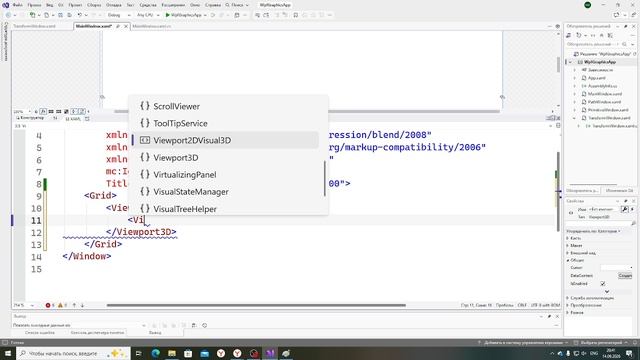Collapse the Общие properties category
This screenshot has height=360, width=640.
568,260
